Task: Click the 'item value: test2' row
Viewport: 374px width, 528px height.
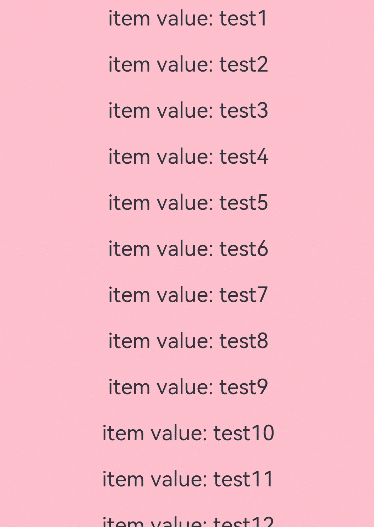Action: [188, 64]
